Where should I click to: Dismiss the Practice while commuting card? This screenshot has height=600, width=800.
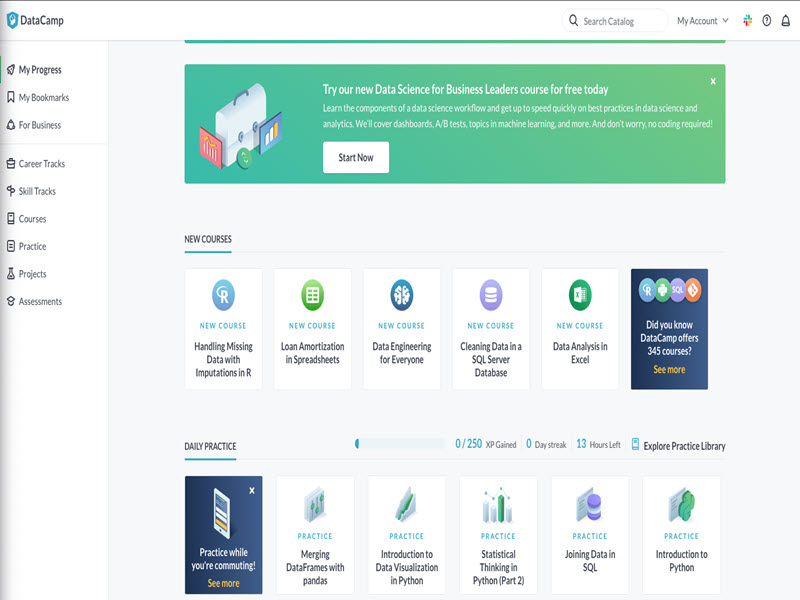point(252,490)
